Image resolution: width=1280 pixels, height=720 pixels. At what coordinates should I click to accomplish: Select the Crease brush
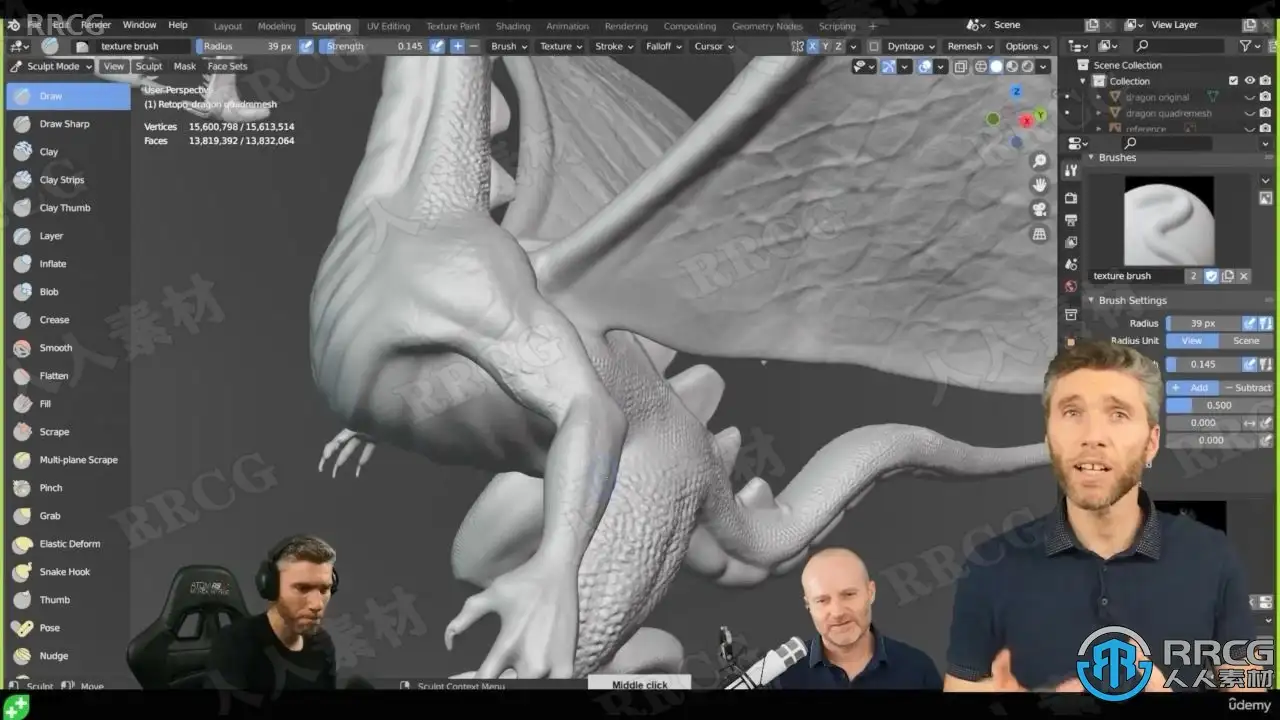[x=68, y=320]
